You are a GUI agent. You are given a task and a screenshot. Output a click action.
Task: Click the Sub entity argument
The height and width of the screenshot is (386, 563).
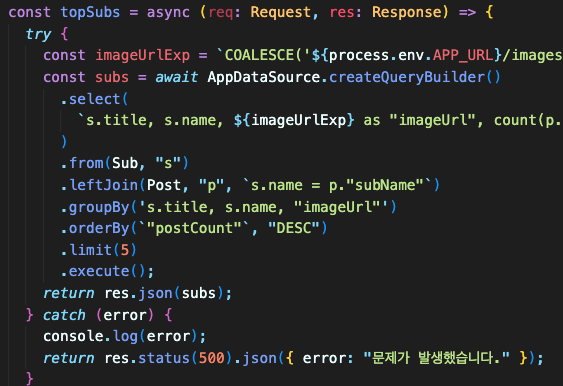(125, 163)
